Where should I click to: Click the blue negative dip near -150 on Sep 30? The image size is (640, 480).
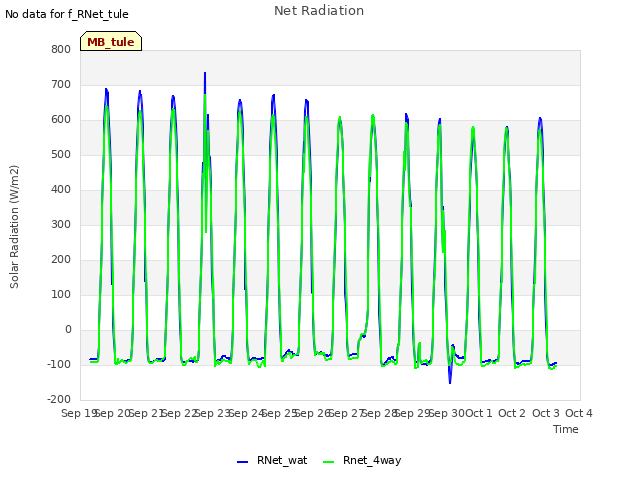tap(450, 382)
